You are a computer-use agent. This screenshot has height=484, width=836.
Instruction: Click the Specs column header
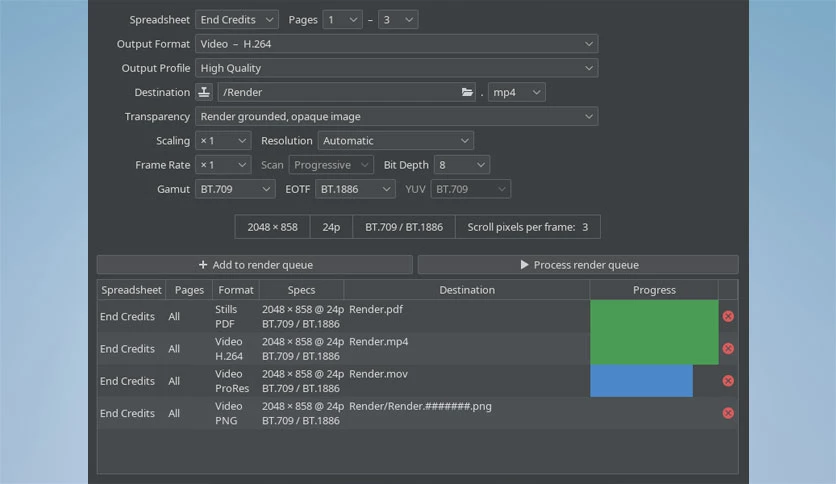[301, 290]
